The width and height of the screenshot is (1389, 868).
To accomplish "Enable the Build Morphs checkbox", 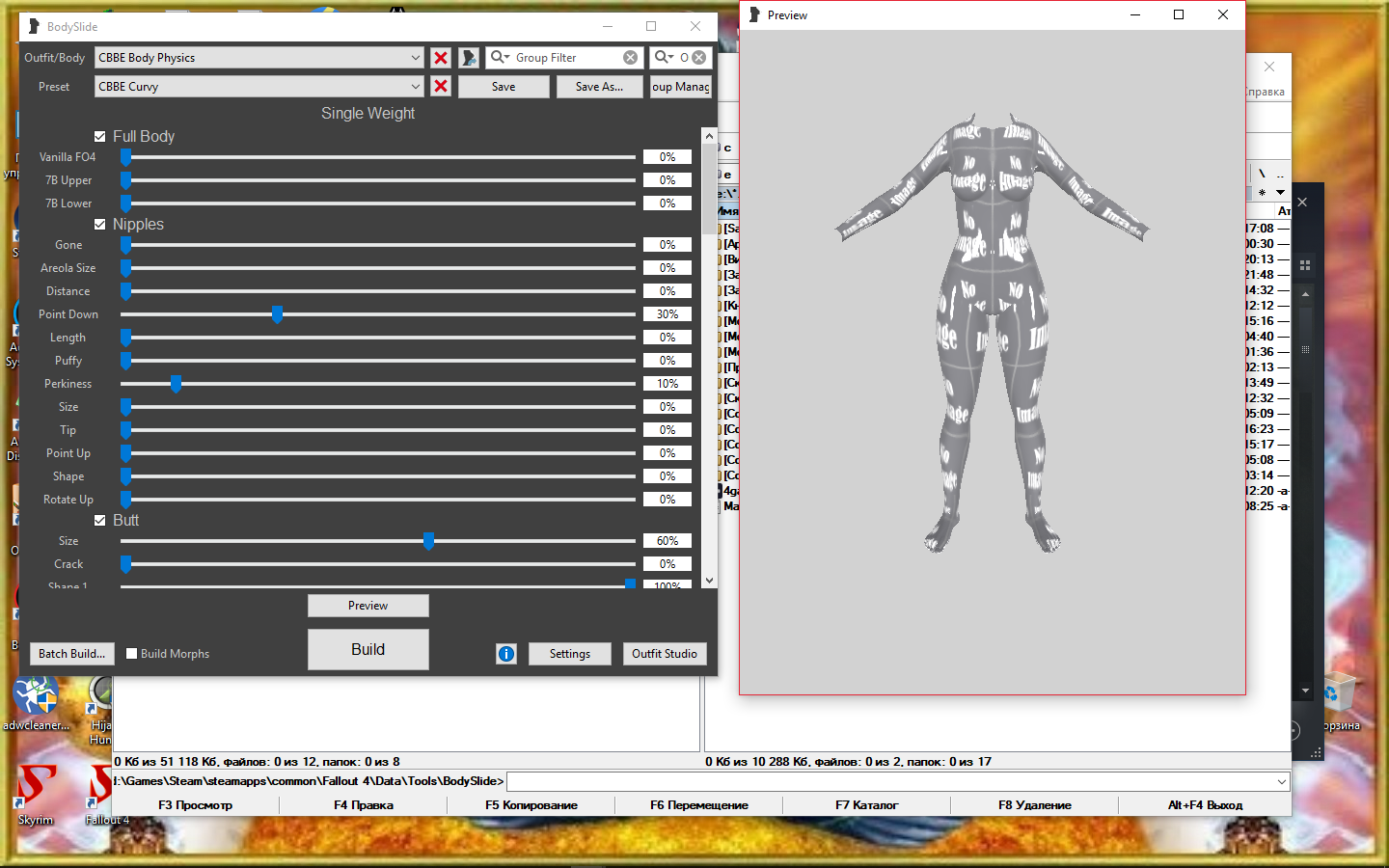I will [x=132, y=654].
